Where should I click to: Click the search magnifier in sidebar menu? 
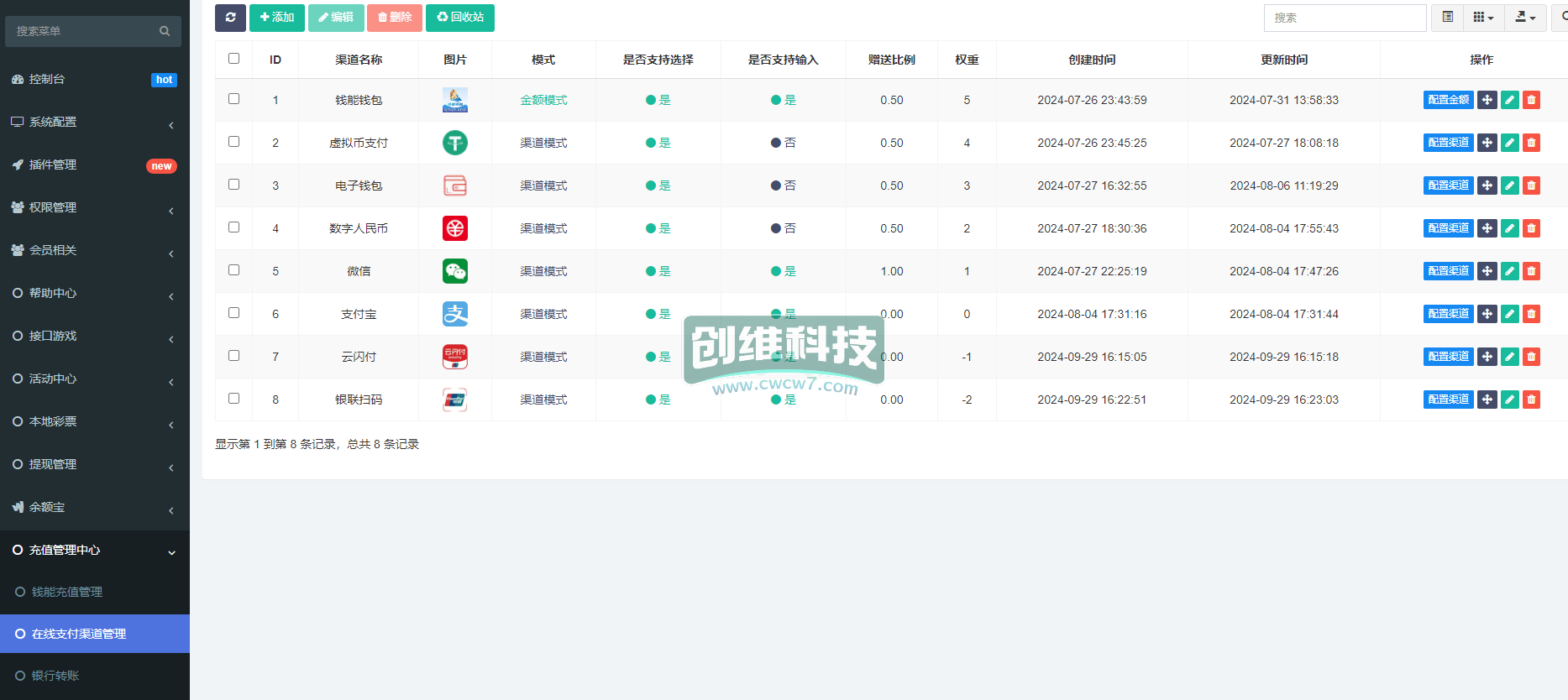(165, 31)
